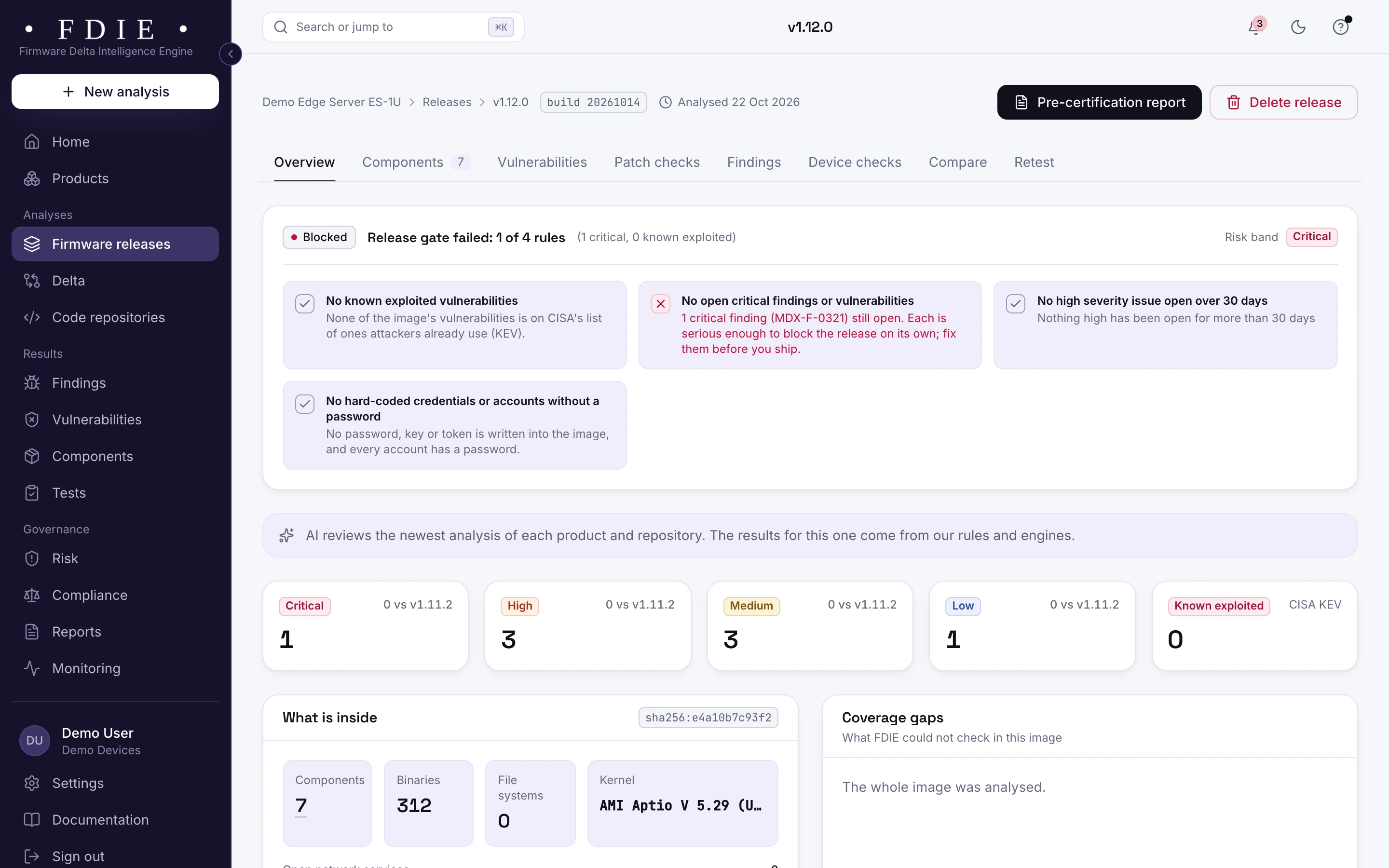The height and width of the screenshot is (868, 1389).
Task: Open the Critical severity count card
Action: point(366,626)
